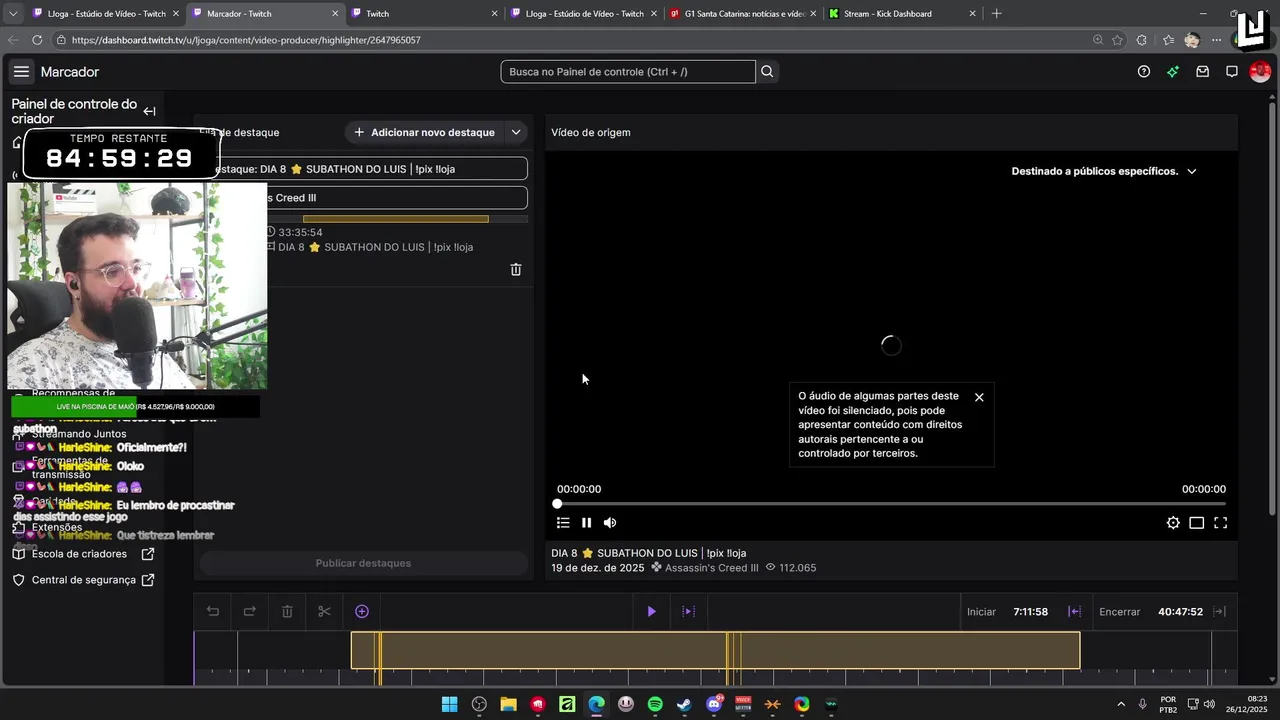
Task: Enter fullscreen in video player
Action: click(1220, 522)
